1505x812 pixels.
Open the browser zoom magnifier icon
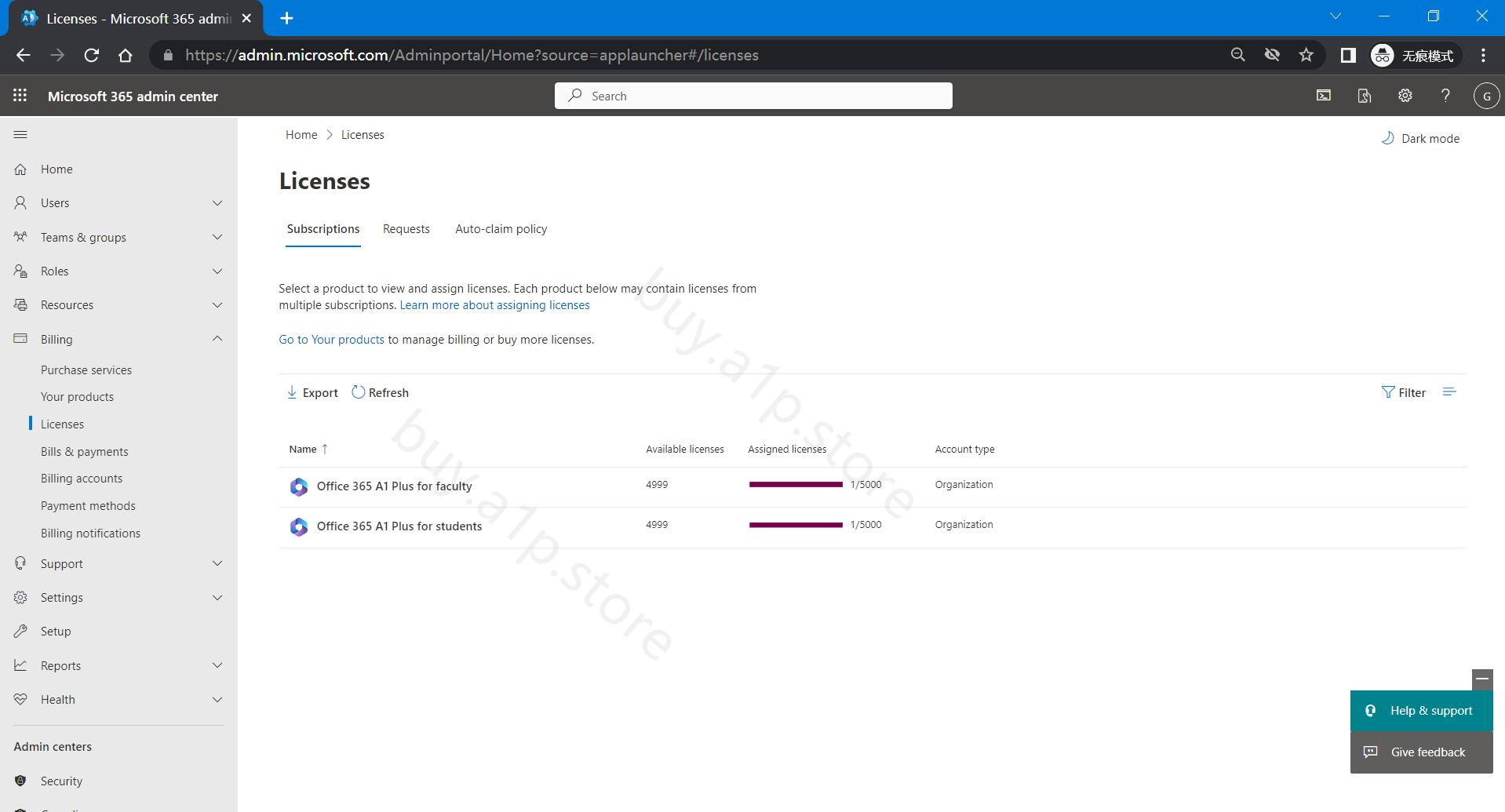click(1238, 55)
